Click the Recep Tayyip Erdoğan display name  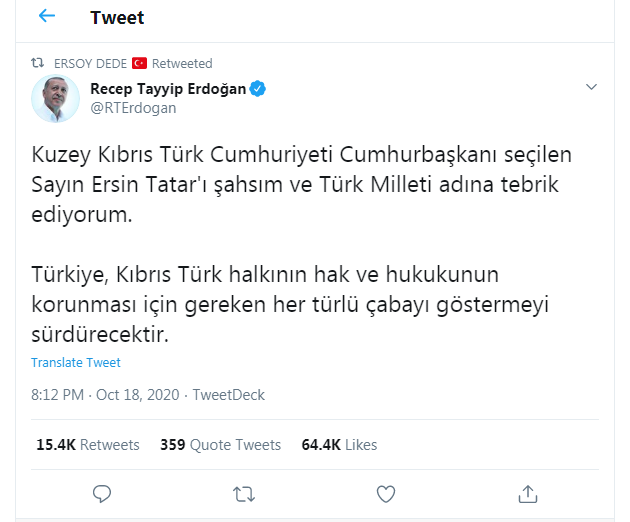tap(168, 88)
